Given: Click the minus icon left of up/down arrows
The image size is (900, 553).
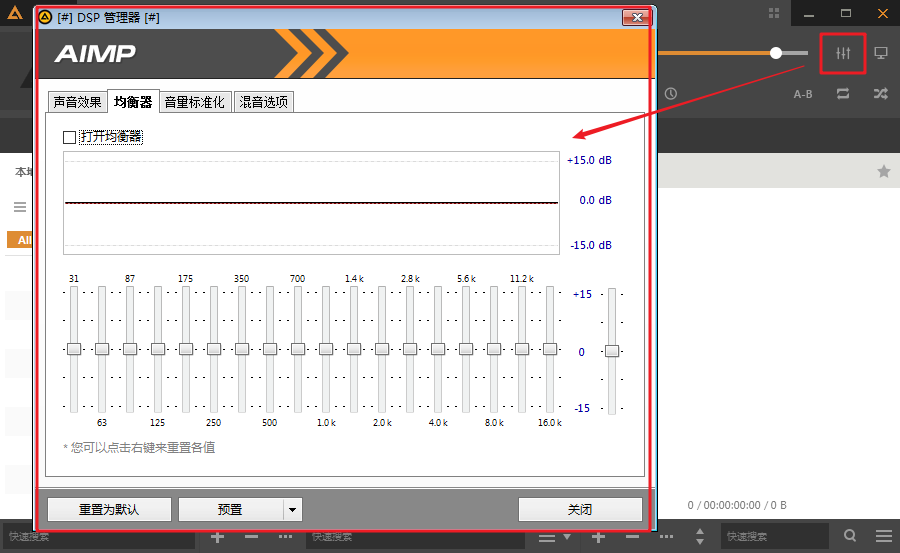Looking at the screenshot, I should point(632,537).
